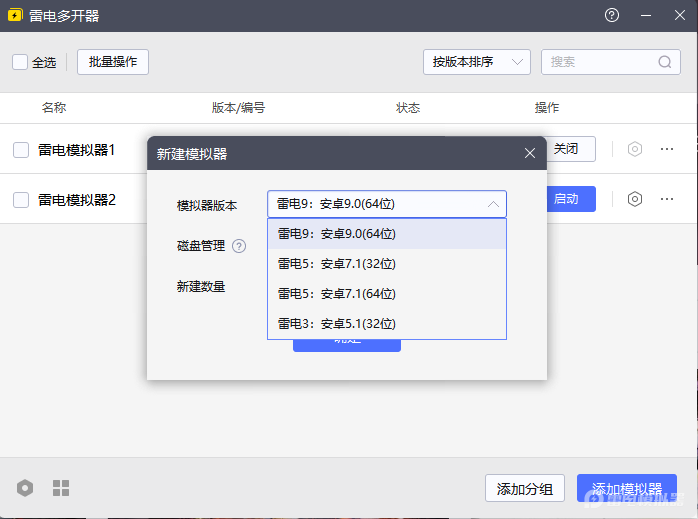Click the 添加分组 add group button
The image size is (698, 519).
(525, 488)
